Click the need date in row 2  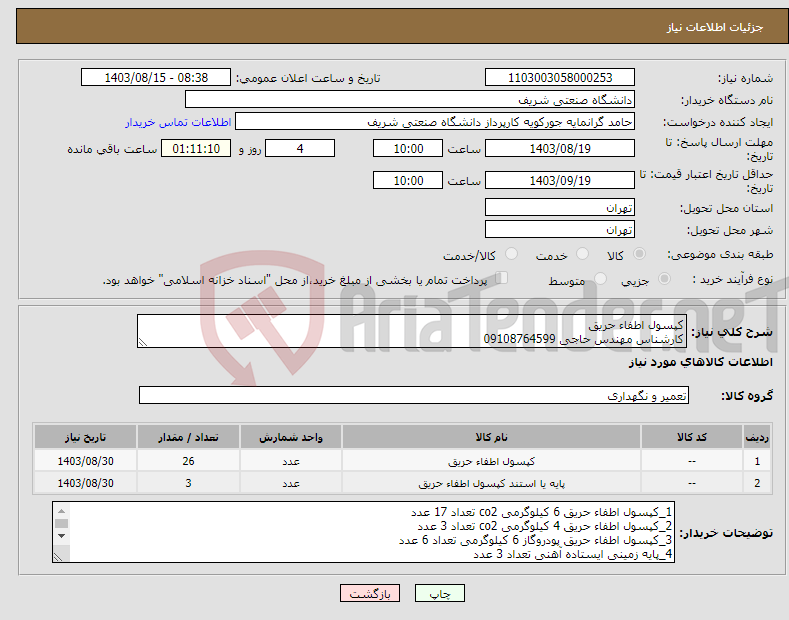[x=85, y=483]
